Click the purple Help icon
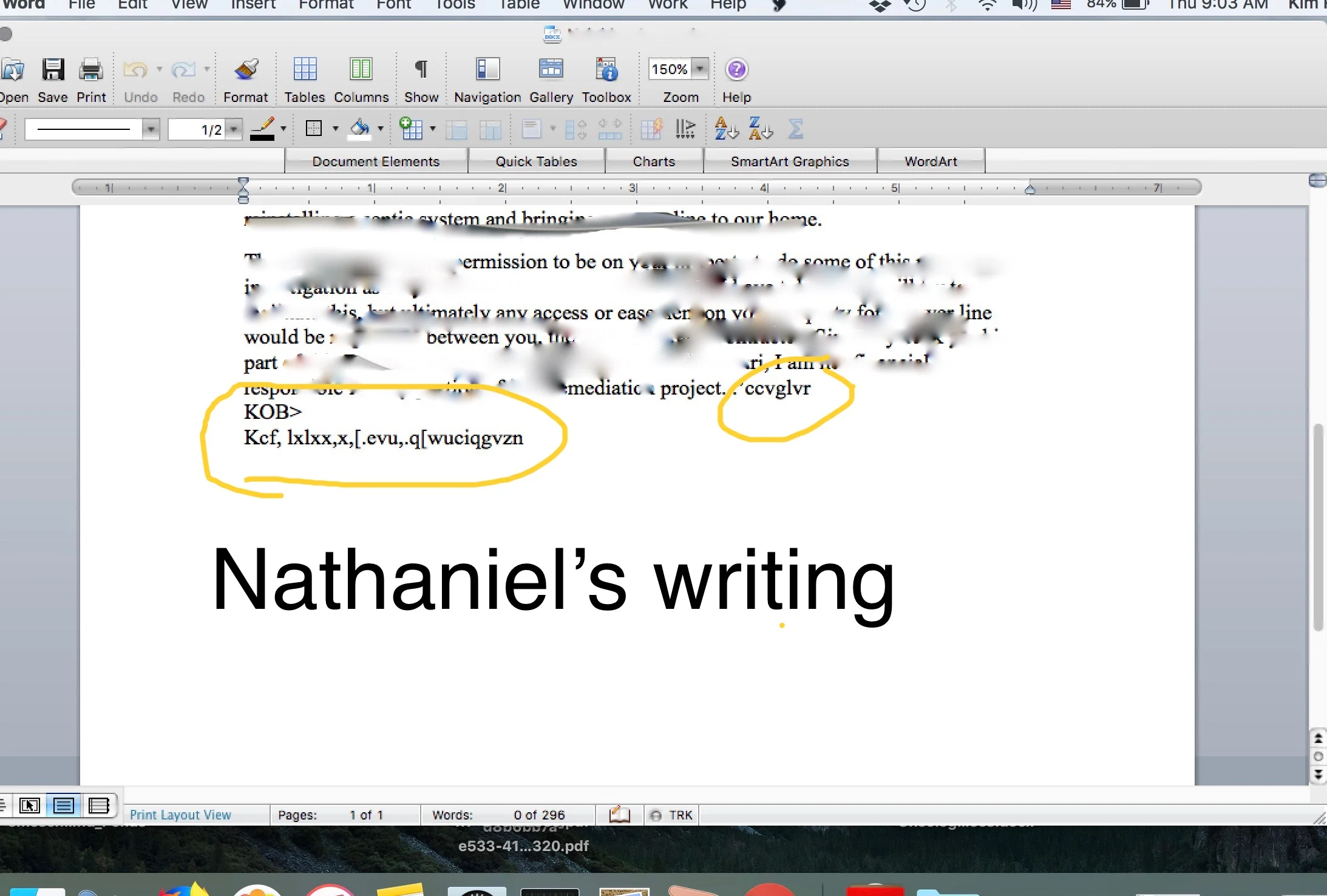The height and width of the screenshot is (896, 1327). tap(736, 69)
